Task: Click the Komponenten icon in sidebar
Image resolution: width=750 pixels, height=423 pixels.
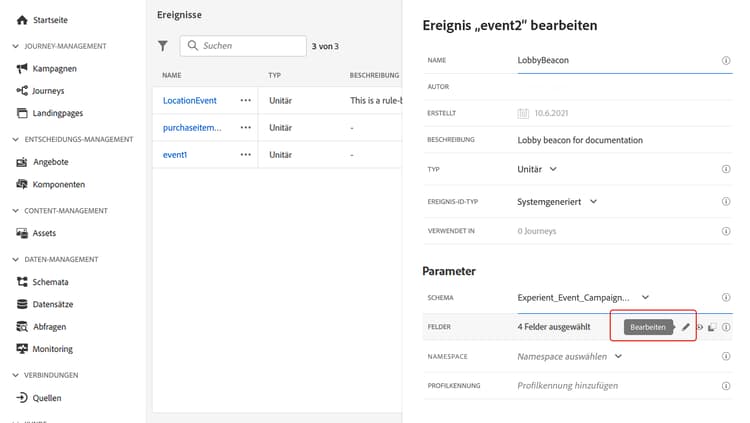Action: tap(22, 184)
